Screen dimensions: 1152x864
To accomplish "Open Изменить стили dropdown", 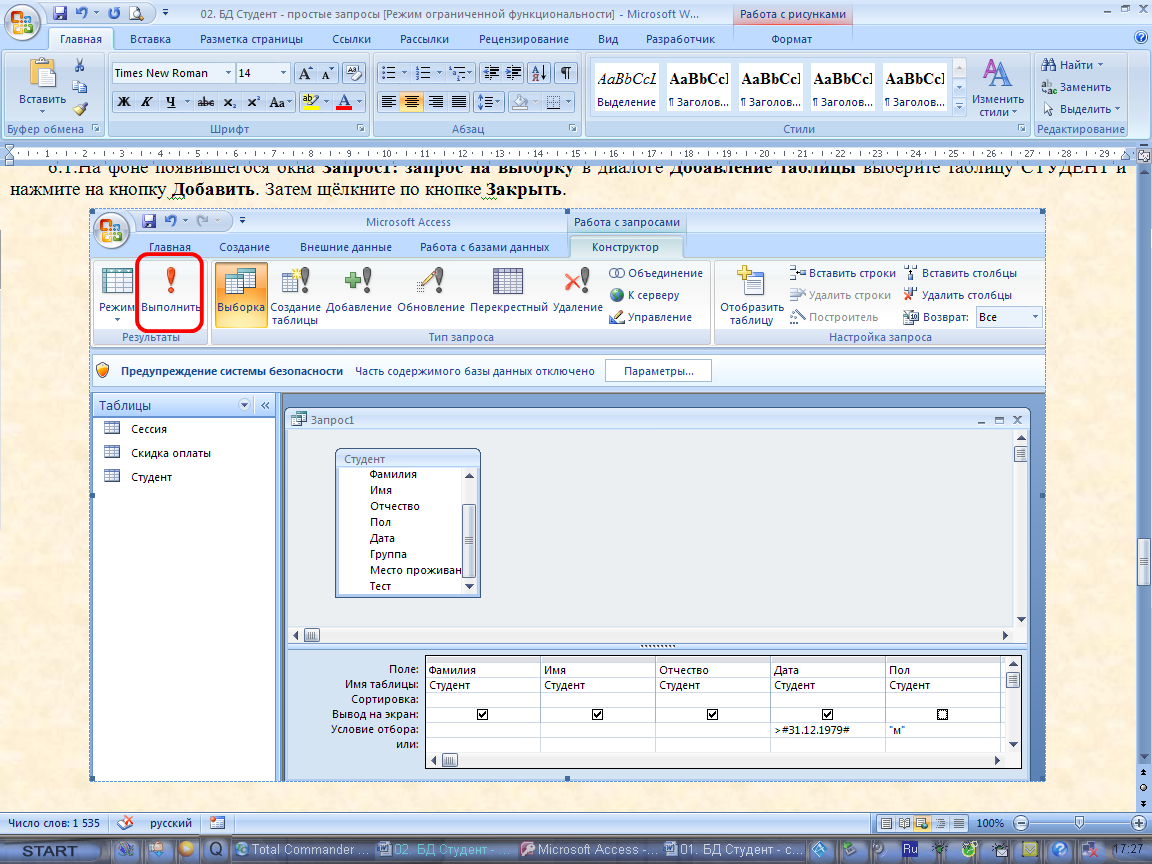I will (x=997, y=88).
